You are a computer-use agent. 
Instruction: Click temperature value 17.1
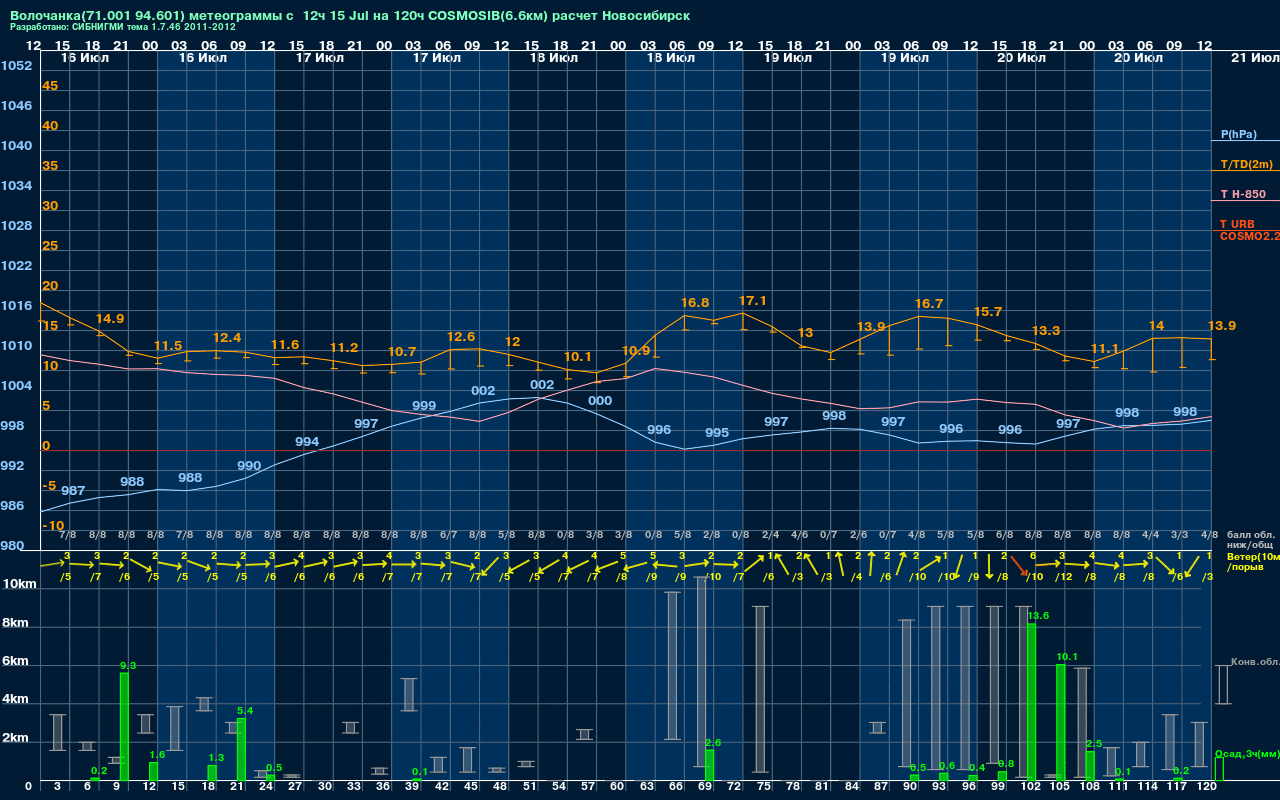pos(752,301)
